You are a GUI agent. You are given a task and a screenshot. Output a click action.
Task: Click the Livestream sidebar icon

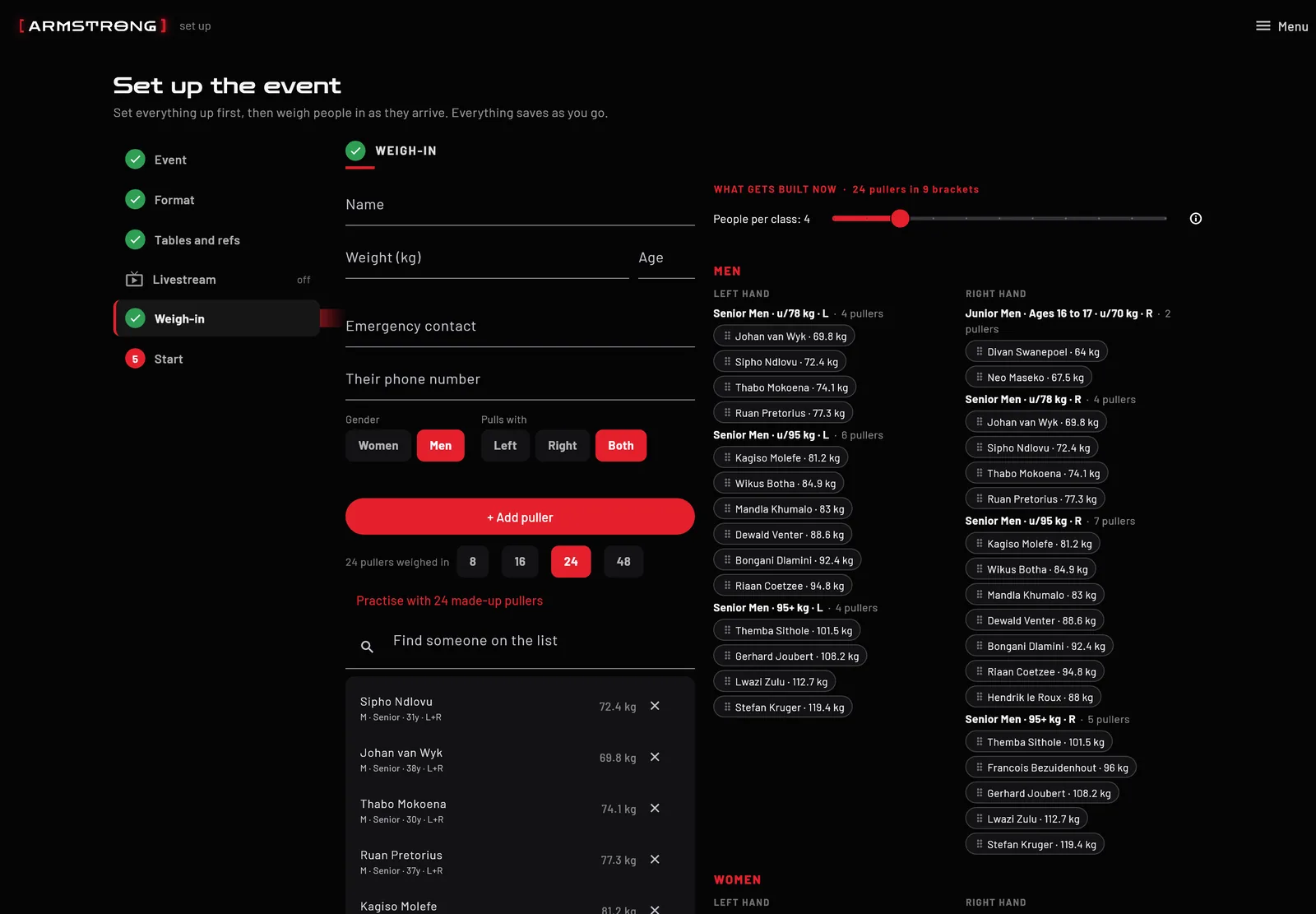click(x=134, y=280)
